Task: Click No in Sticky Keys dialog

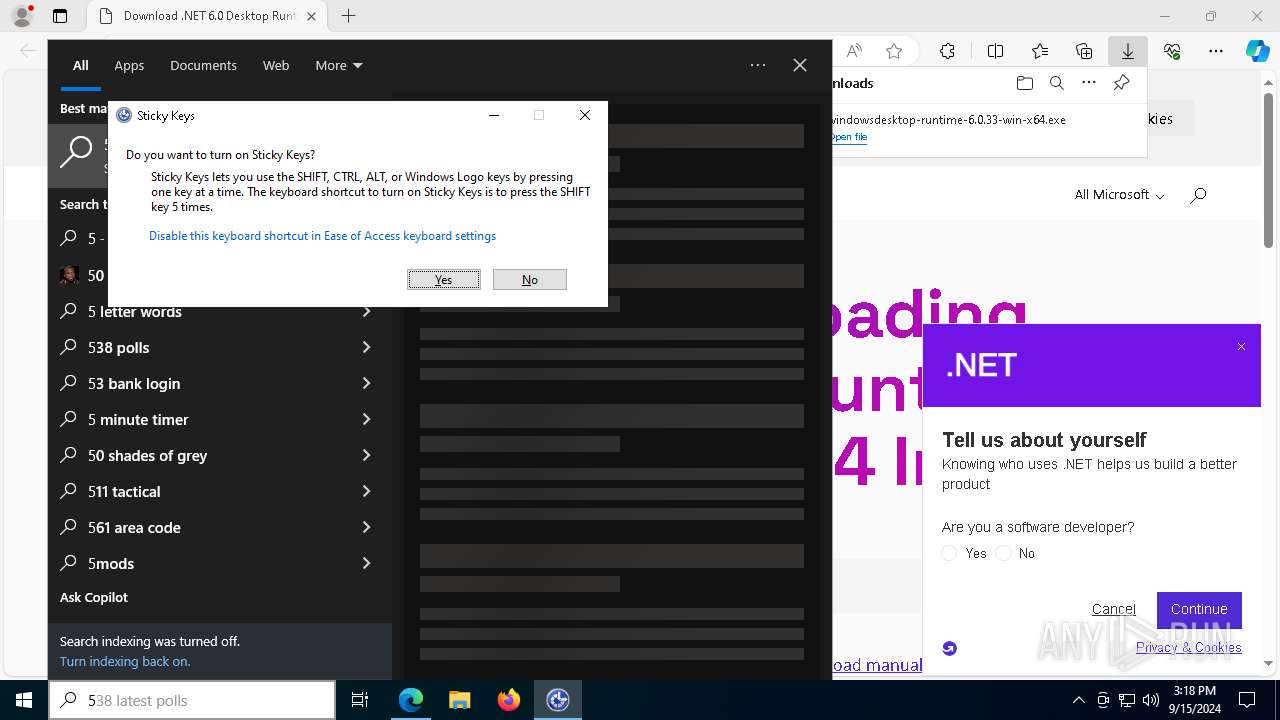Action: pyautogui.click(x=530, y=280)
